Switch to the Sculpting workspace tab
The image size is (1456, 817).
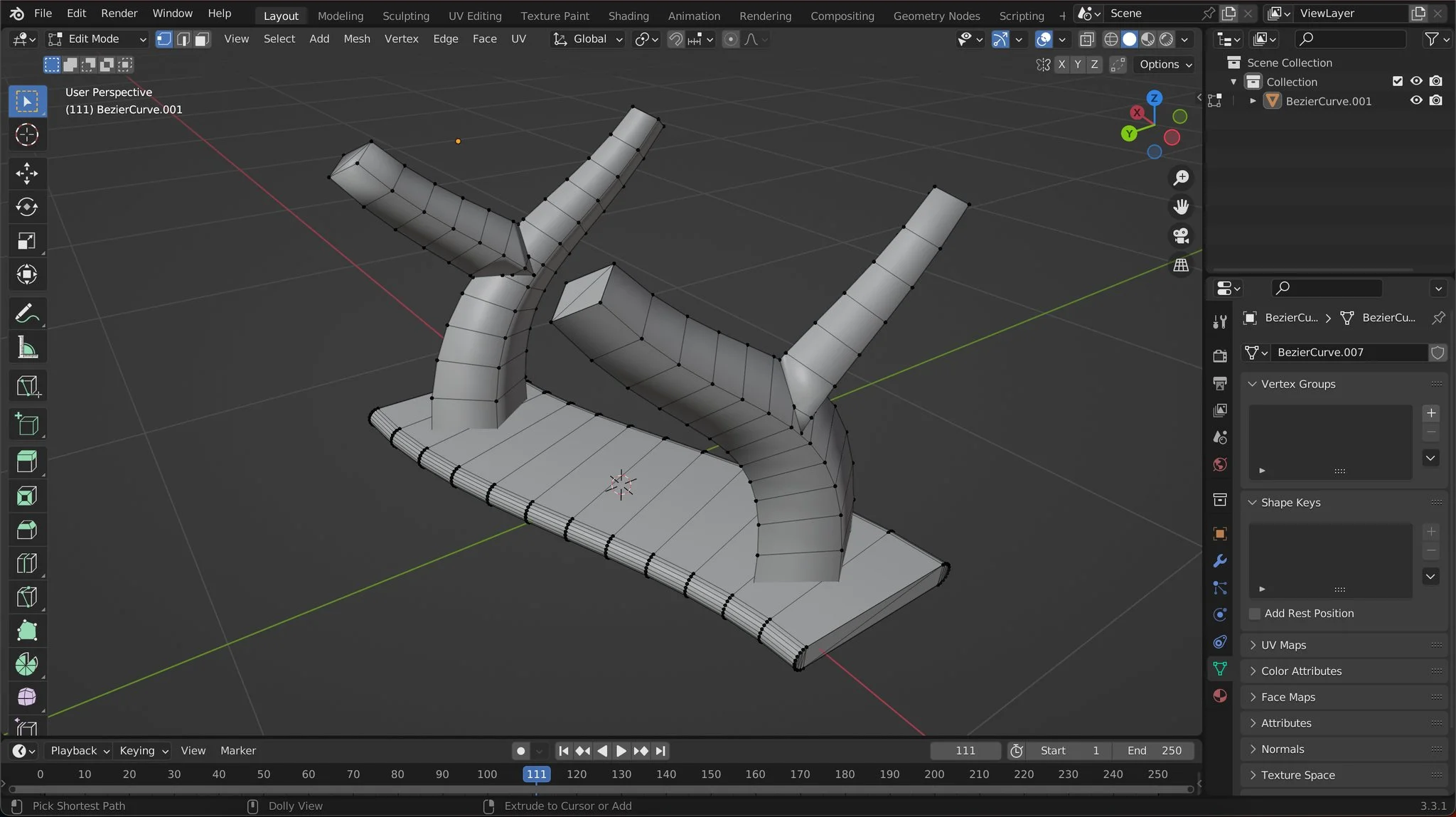click(405, 16)
